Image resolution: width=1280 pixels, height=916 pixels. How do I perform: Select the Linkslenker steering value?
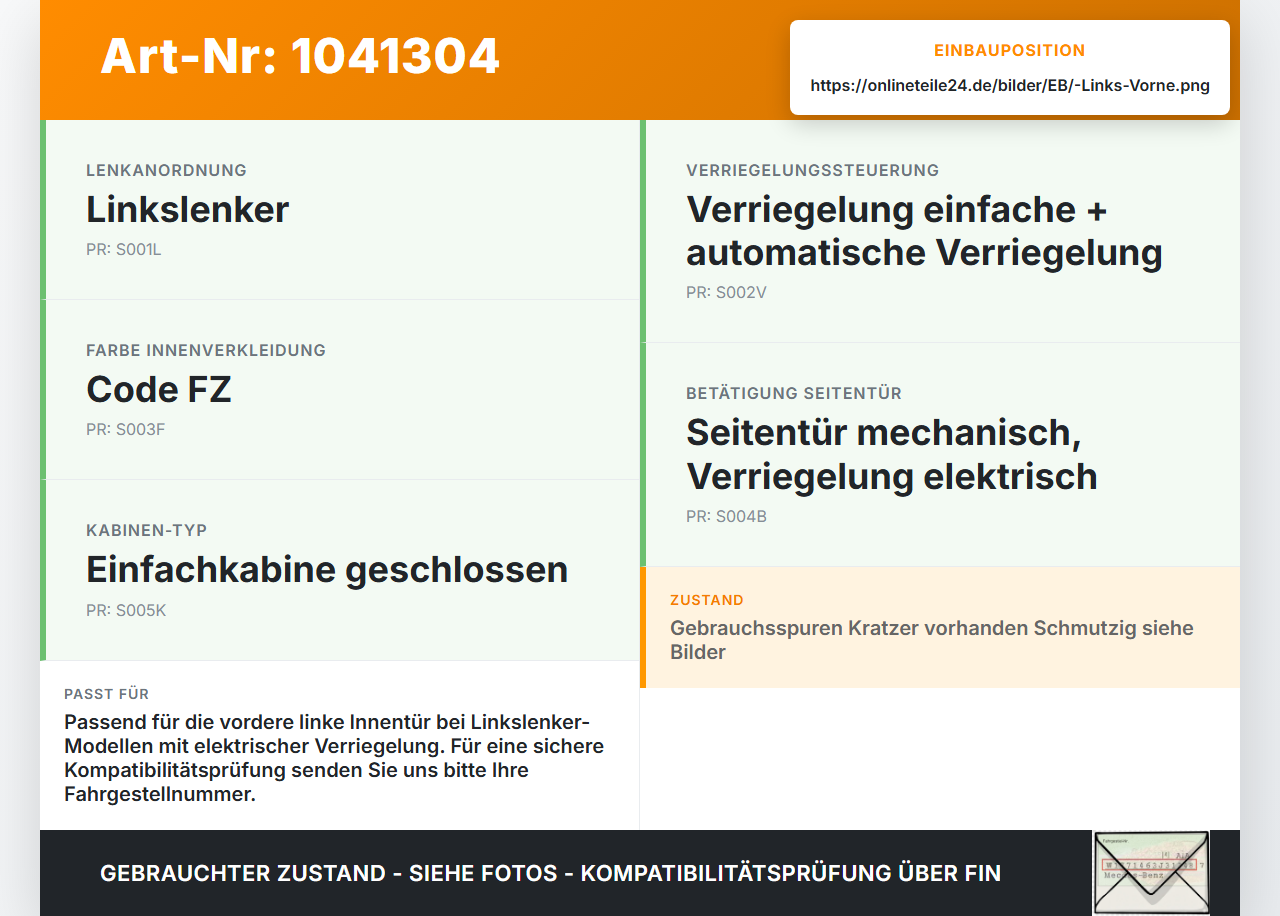point(187,210)
